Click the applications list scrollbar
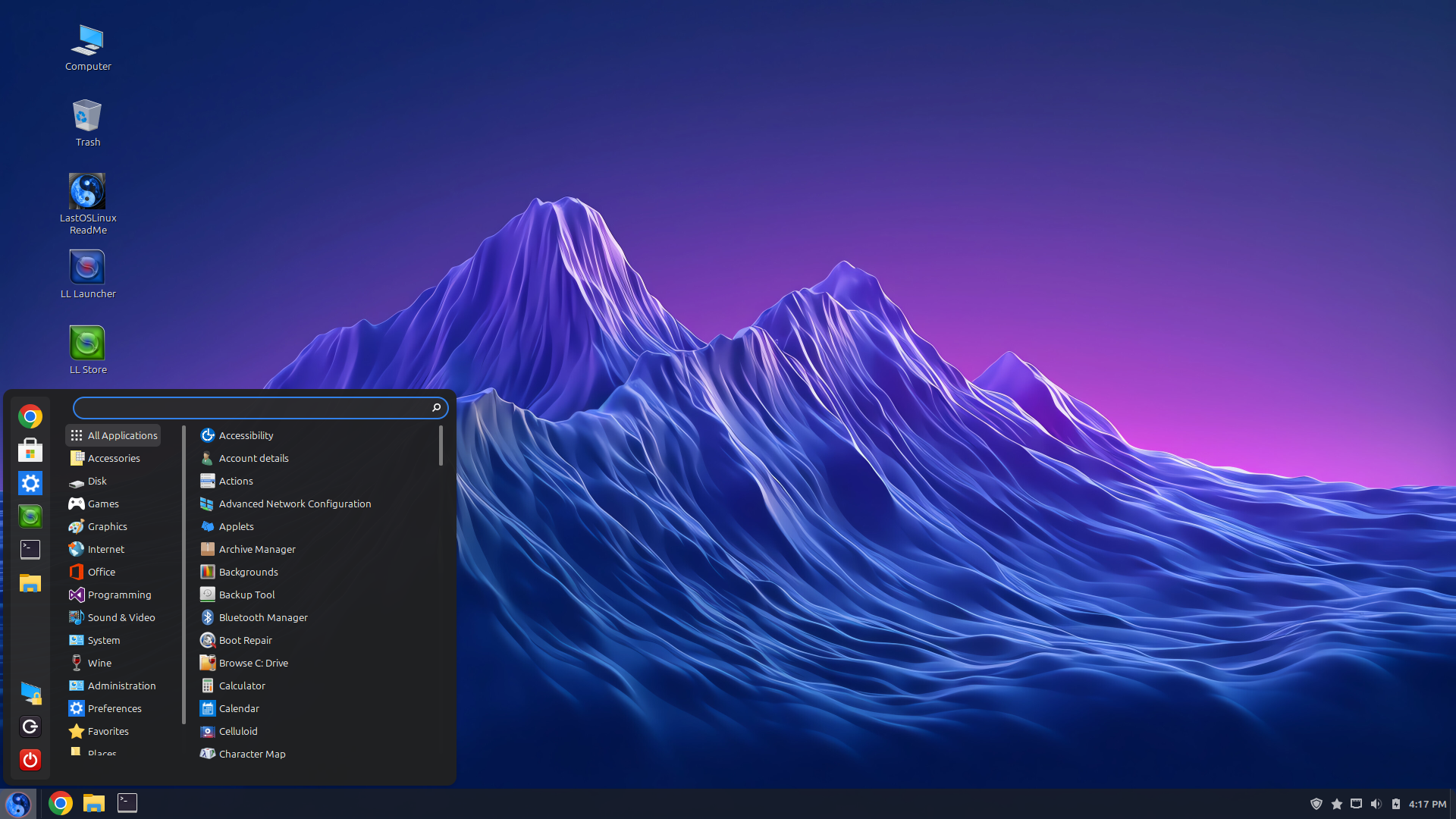 coord(441,446)
